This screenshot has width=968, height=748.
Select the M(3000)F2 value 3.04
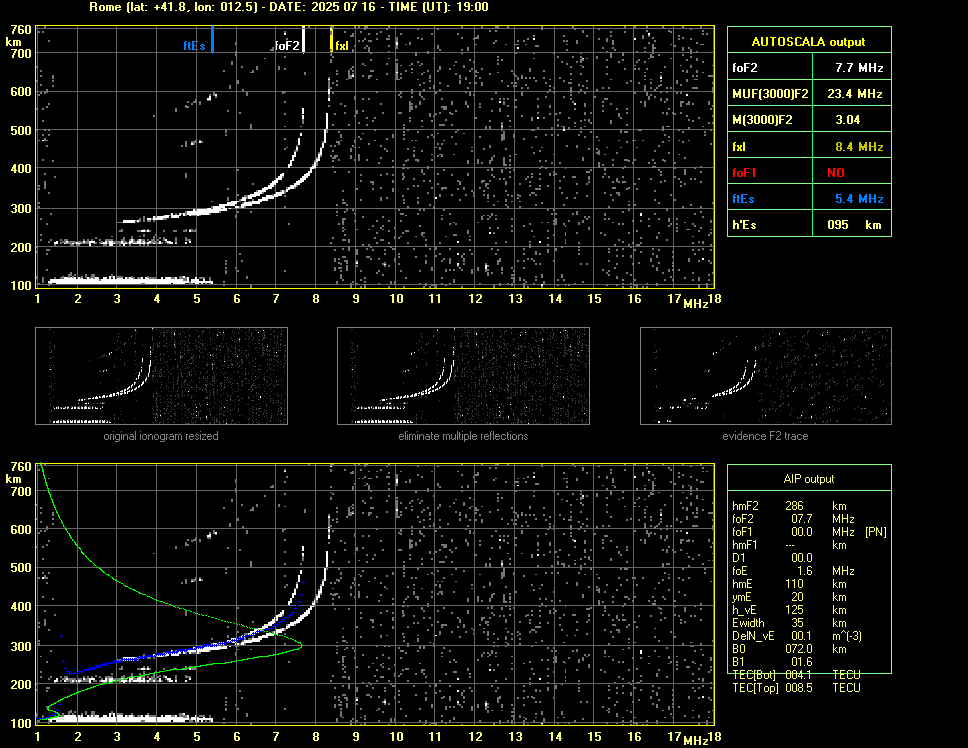(848, 120)
